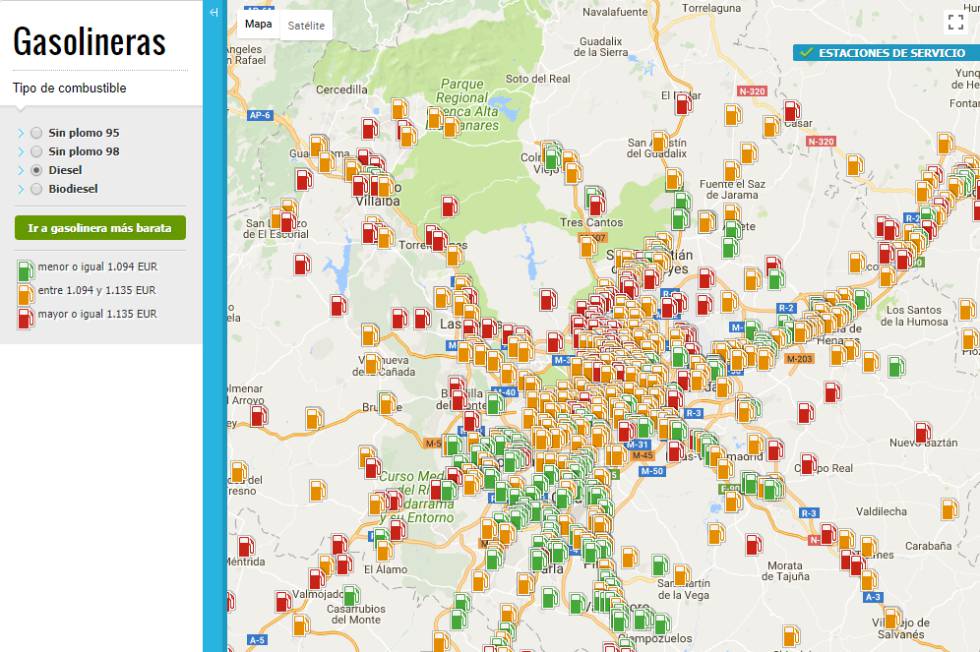Open the orange marker at Villarejo de Salvanés
The width and height of the screenshot is (980, 652).
tap(892, 618)
